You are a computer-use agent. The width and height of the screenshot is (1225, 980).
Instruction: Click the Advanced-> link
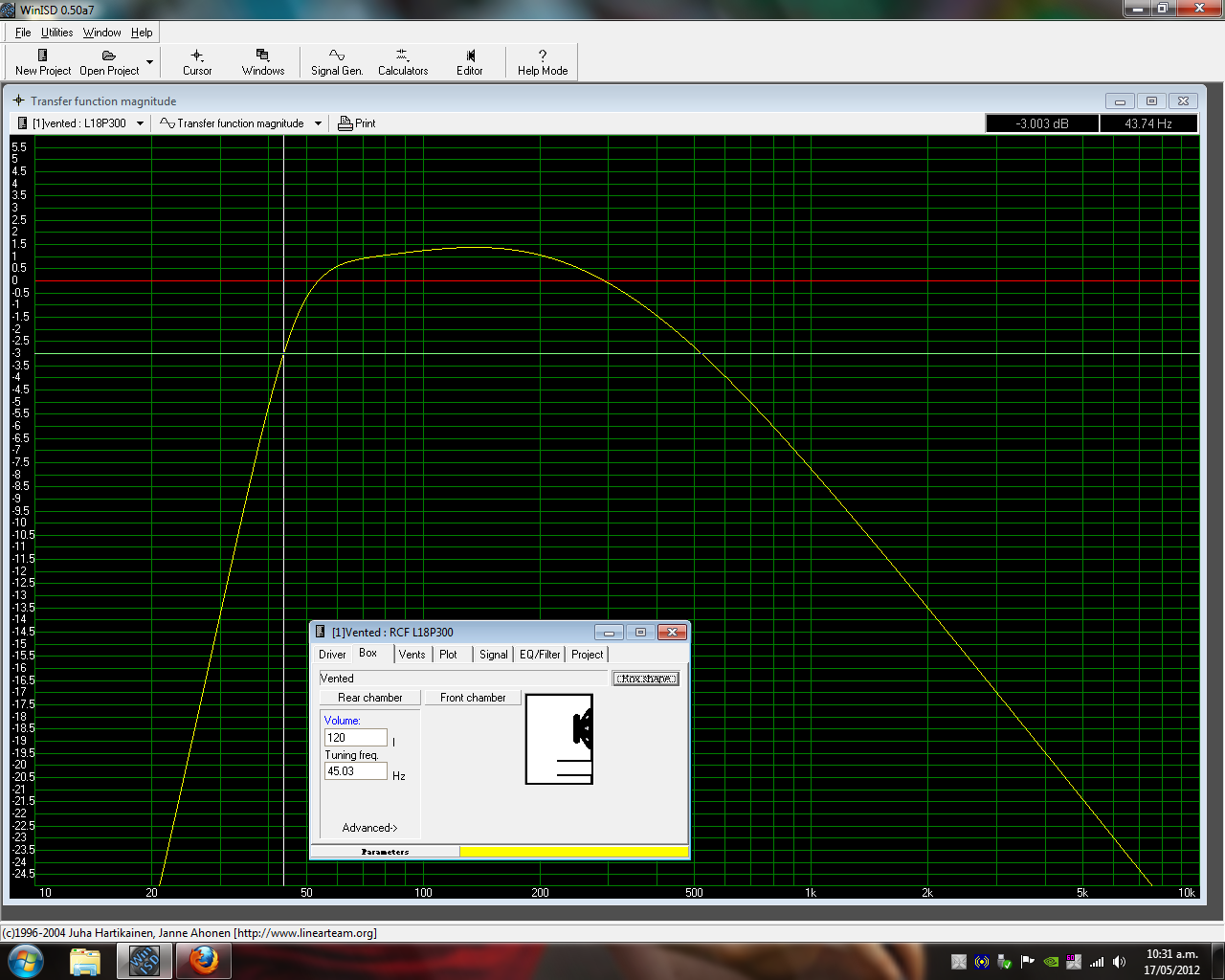(x=369, y=828)
